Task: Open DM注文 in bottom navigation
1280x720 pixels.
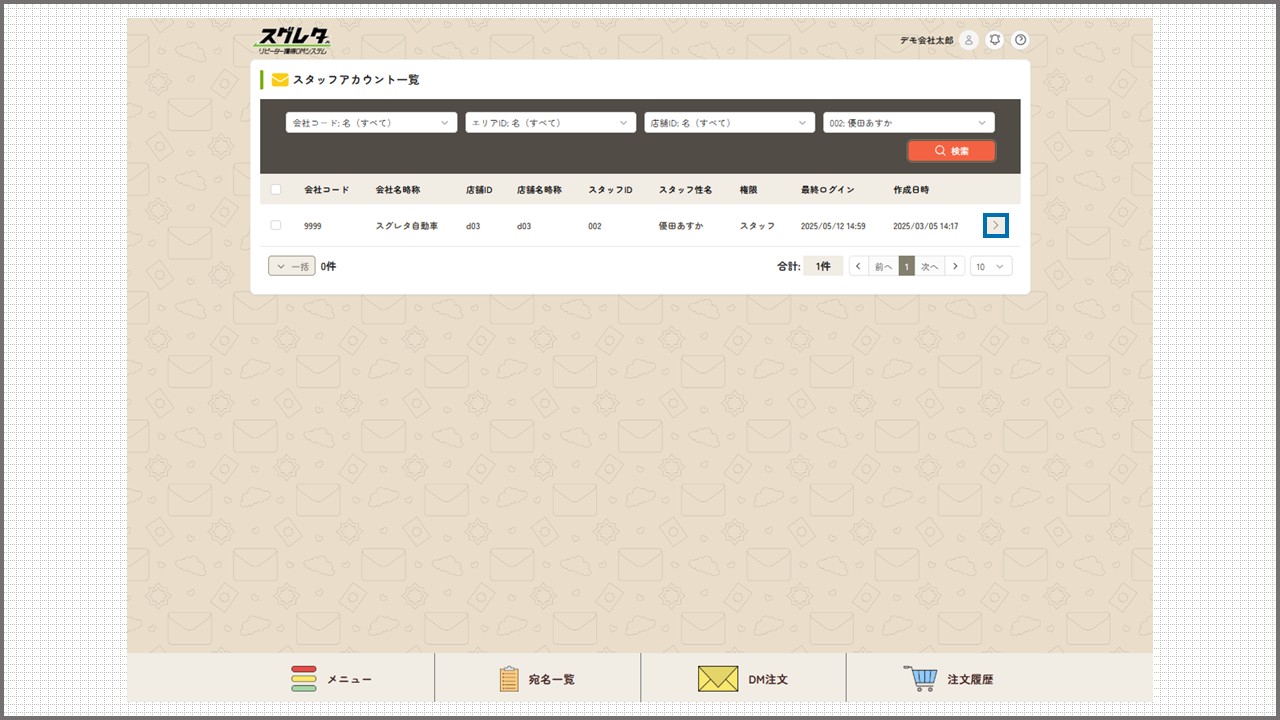Action: pyautogui.click(x=743, y=679)
